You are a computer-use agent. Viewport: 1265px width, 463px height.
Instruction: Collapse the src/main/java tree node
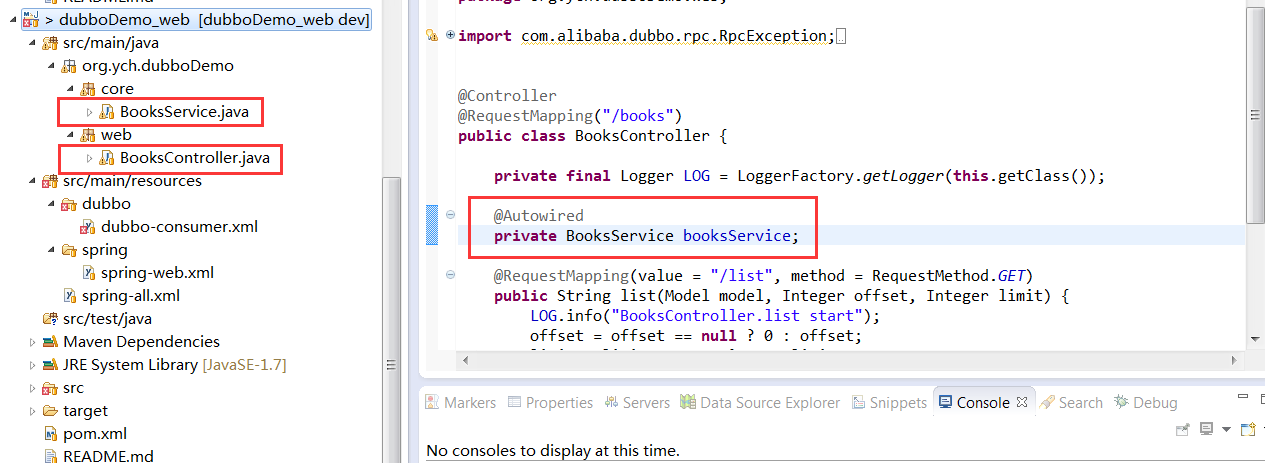tap(31, 43)
